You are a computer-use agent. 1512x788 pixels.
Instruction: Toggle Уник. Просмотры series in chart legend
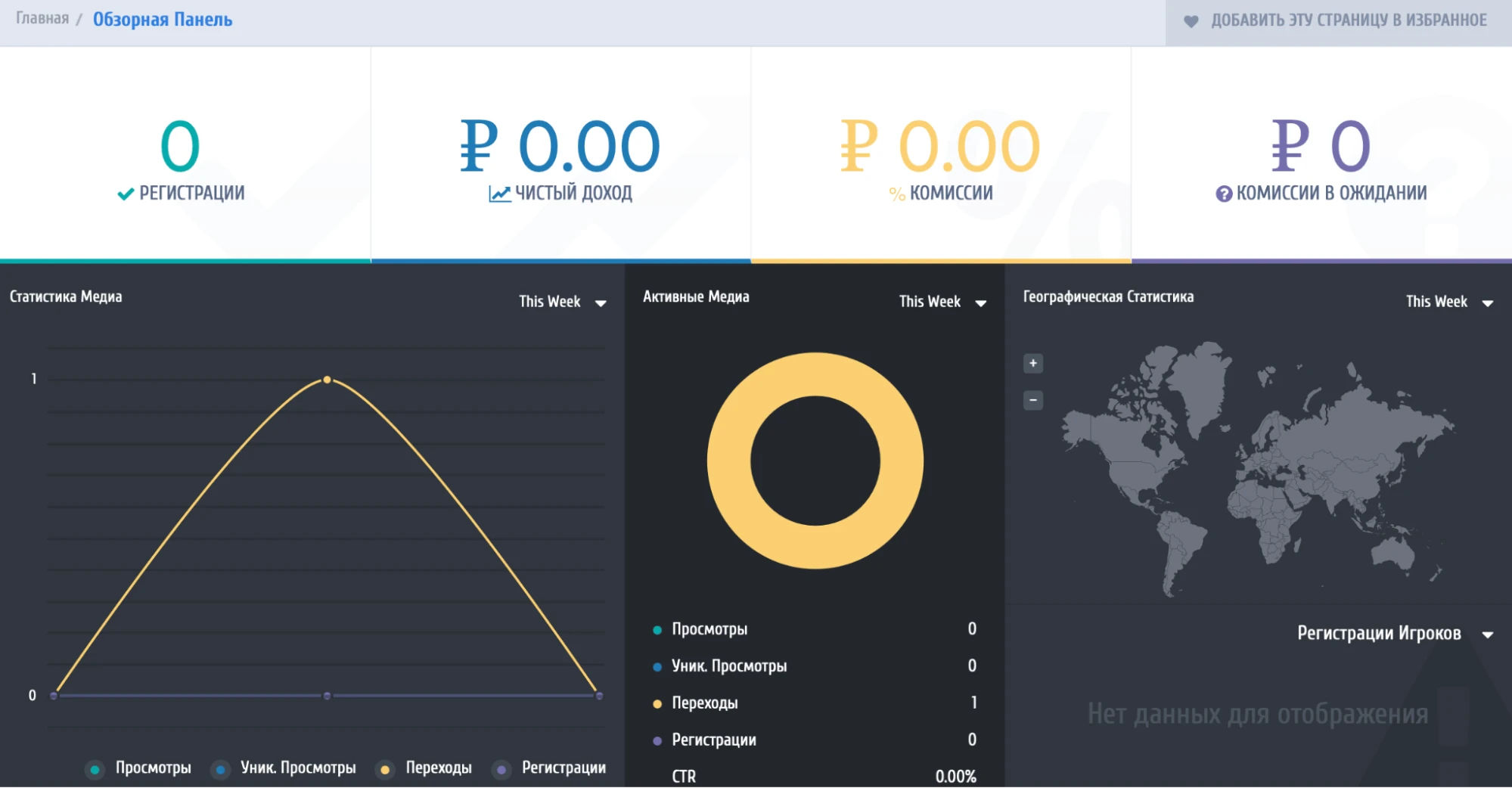[x=284, y=768]
